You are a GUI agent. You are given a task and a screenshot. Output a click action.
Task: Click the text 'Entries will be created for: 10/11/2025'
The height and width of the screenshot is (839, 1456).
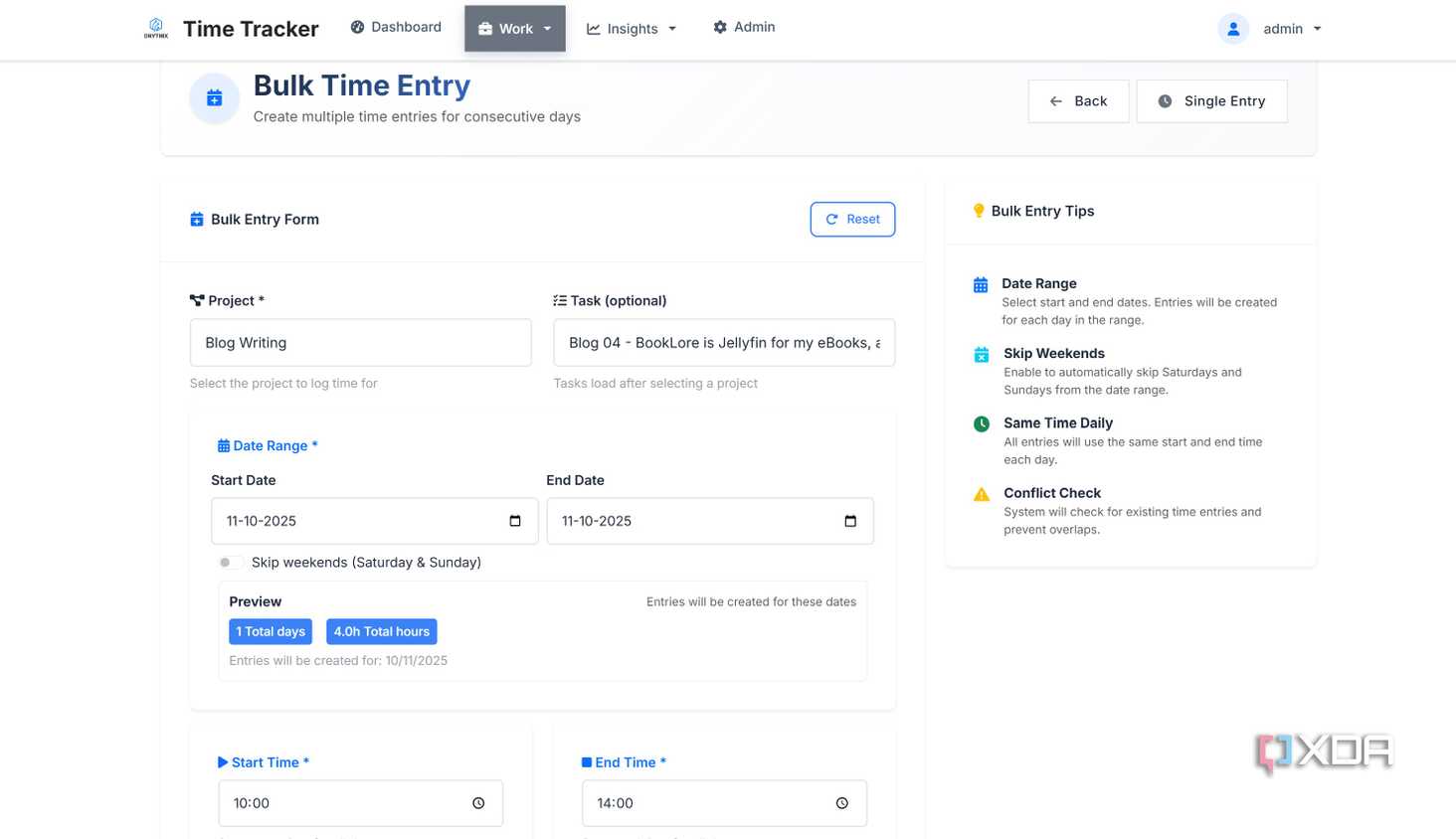click(338, 661)
